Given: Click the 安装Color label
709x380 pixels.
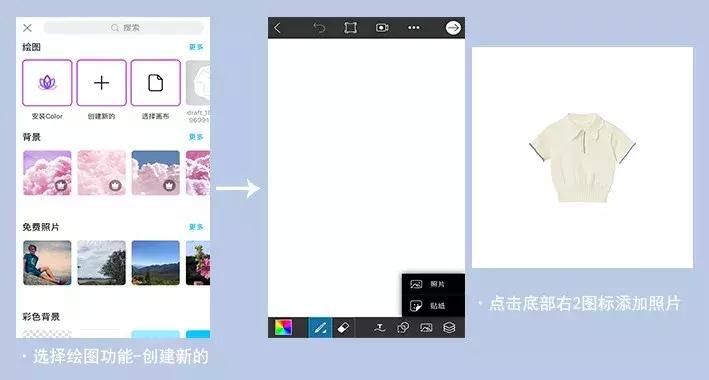Looking at the screenshot, I should [47, 116].
